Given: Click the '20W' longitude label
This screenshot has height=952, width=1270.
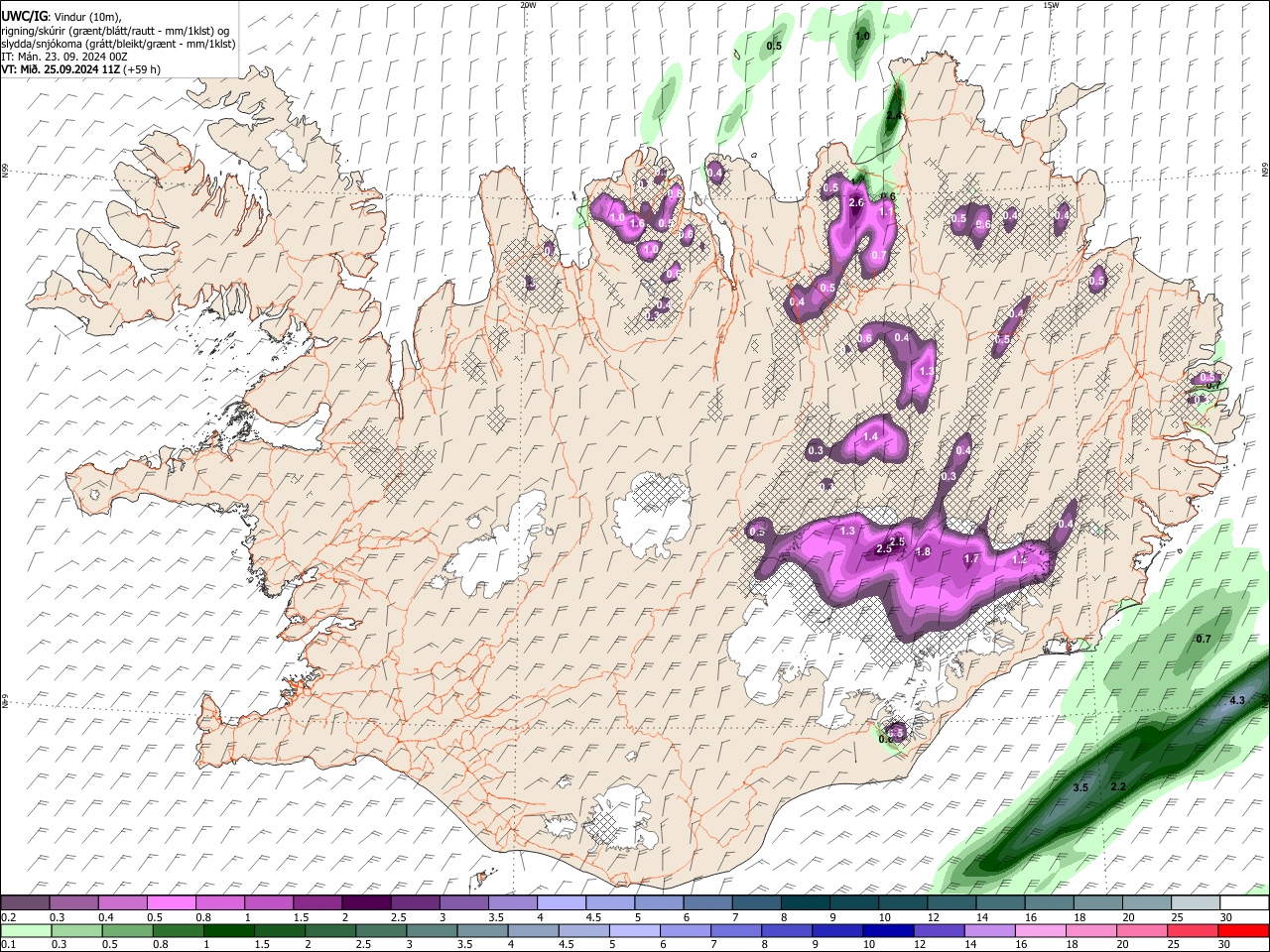Looking at the screenshot, I should (x=528, y=5).
